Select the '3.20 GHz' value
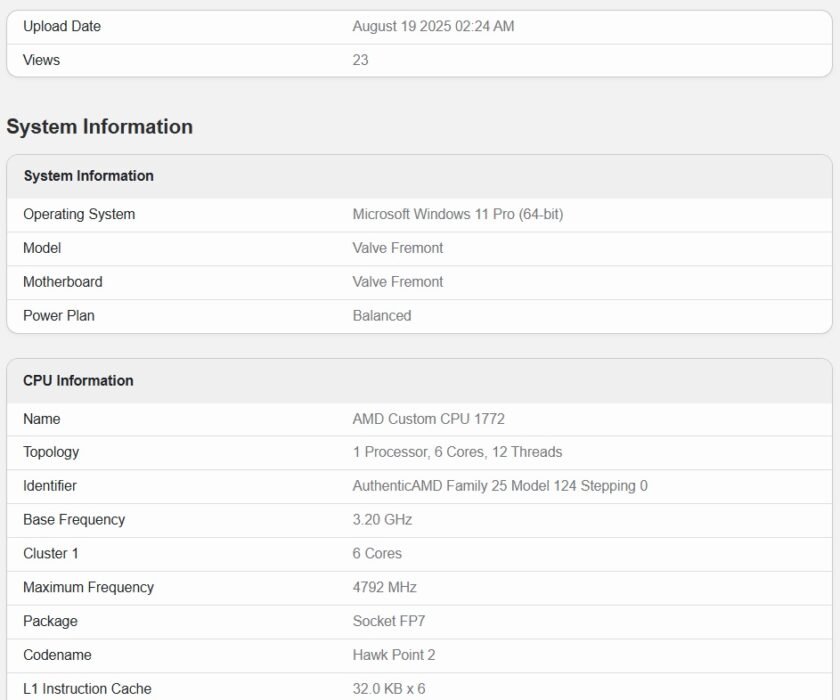The height and width of the screenshot is (700, 840). [x=382, y=520]
